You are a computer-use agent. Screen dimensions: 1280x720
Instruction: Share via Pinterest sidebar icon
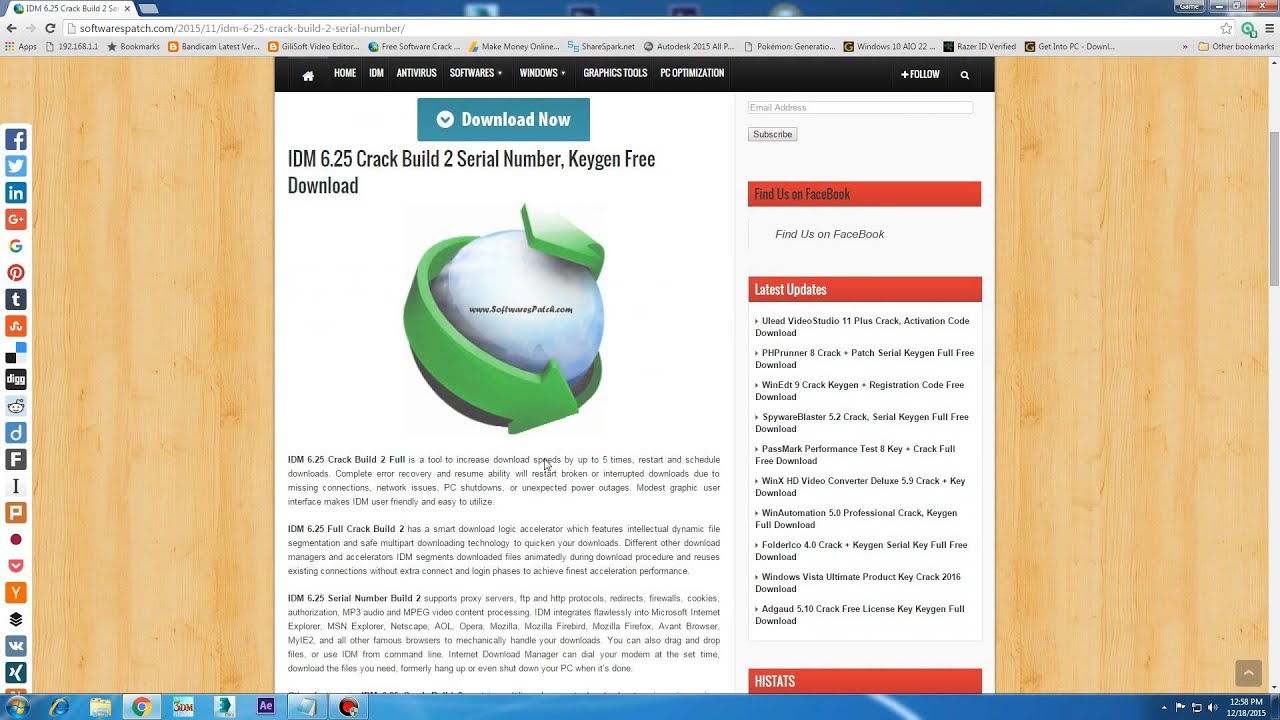[16, 273]
